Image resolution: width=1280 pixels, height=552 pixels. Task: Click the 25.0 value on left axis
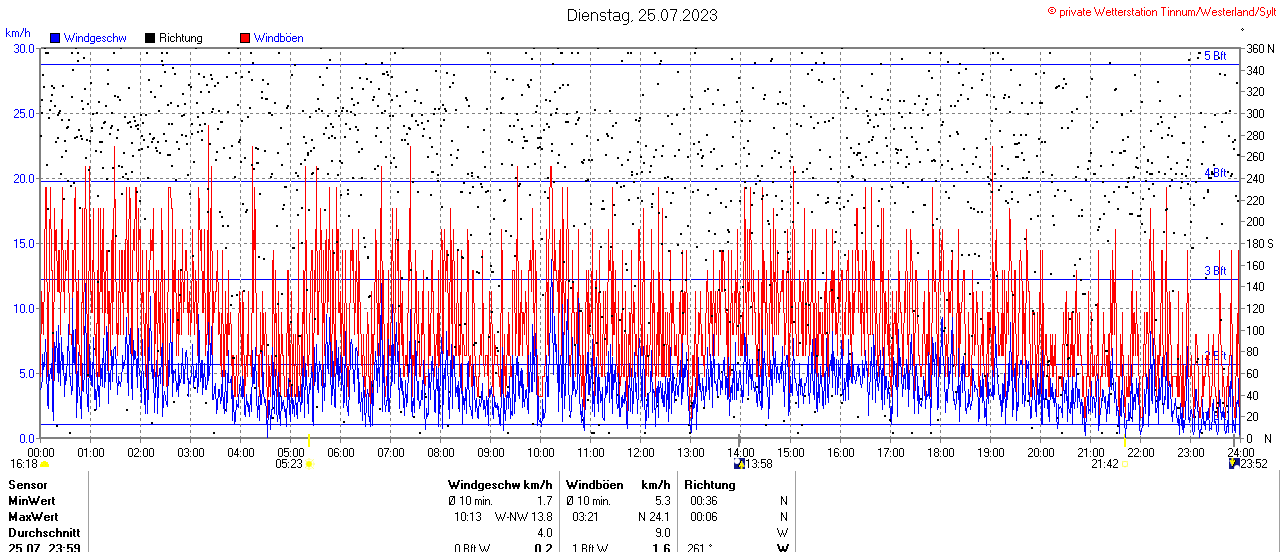tap(23, 114)
